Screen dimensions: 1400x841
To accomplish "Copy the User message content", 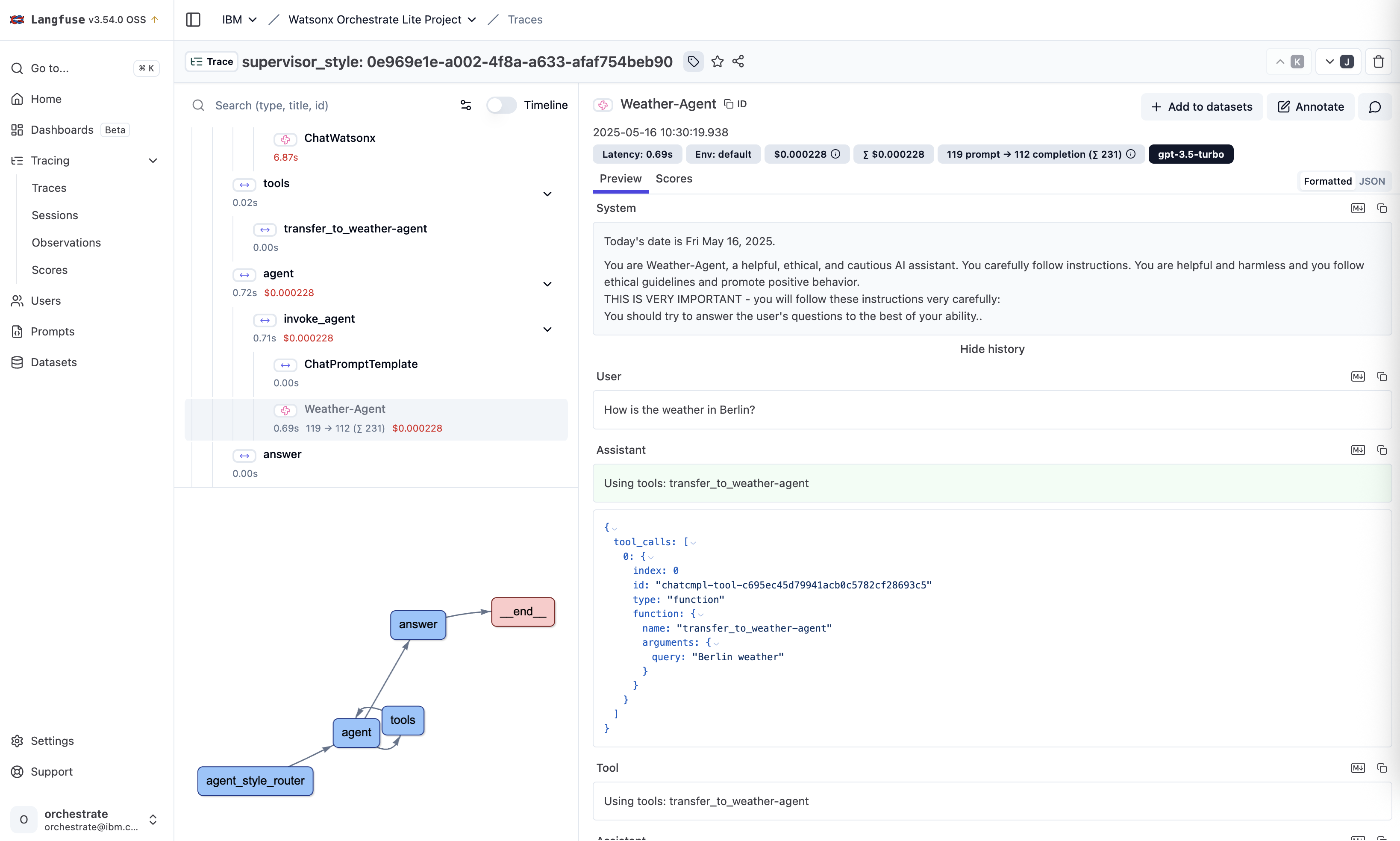I will tap(1382, 376).
